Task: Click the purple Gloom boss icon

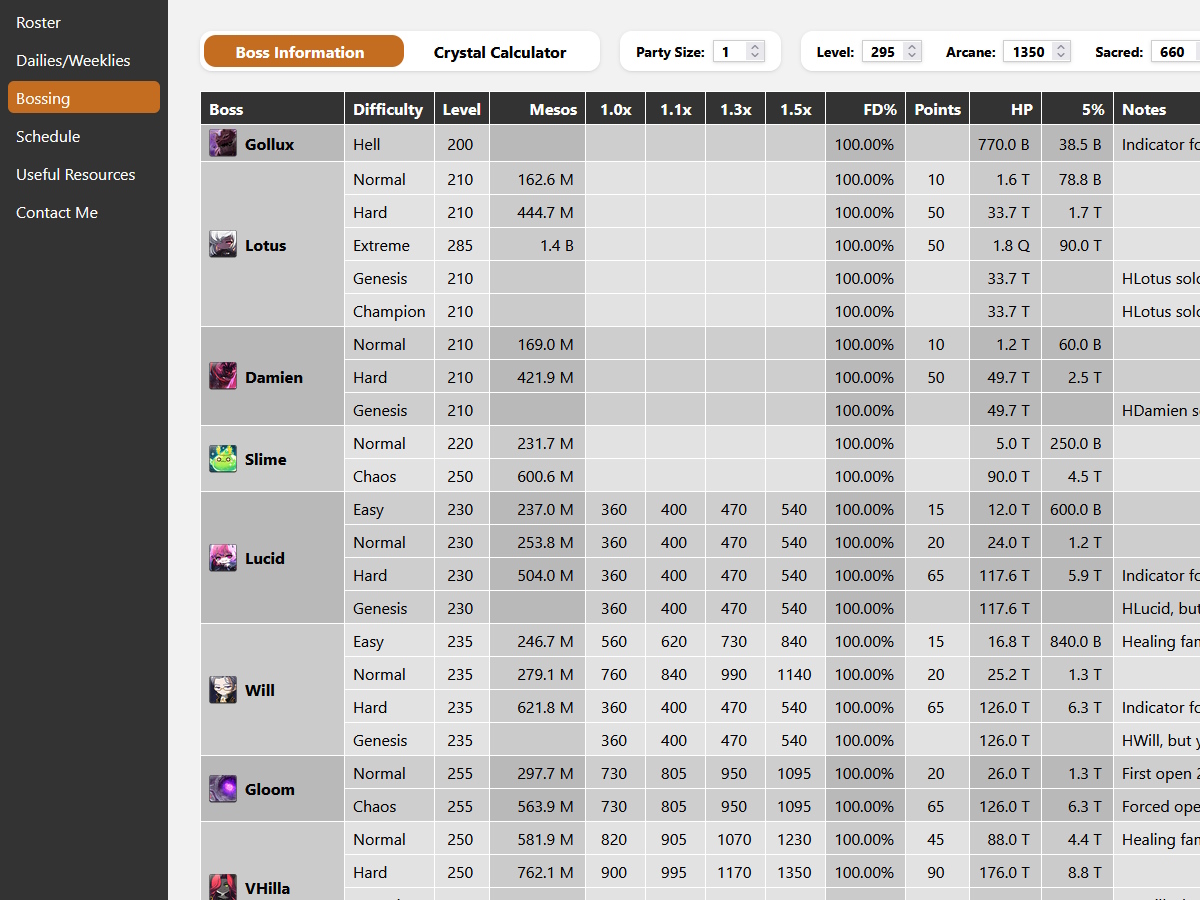Action: pyautogui.click(x=223, y=789)
